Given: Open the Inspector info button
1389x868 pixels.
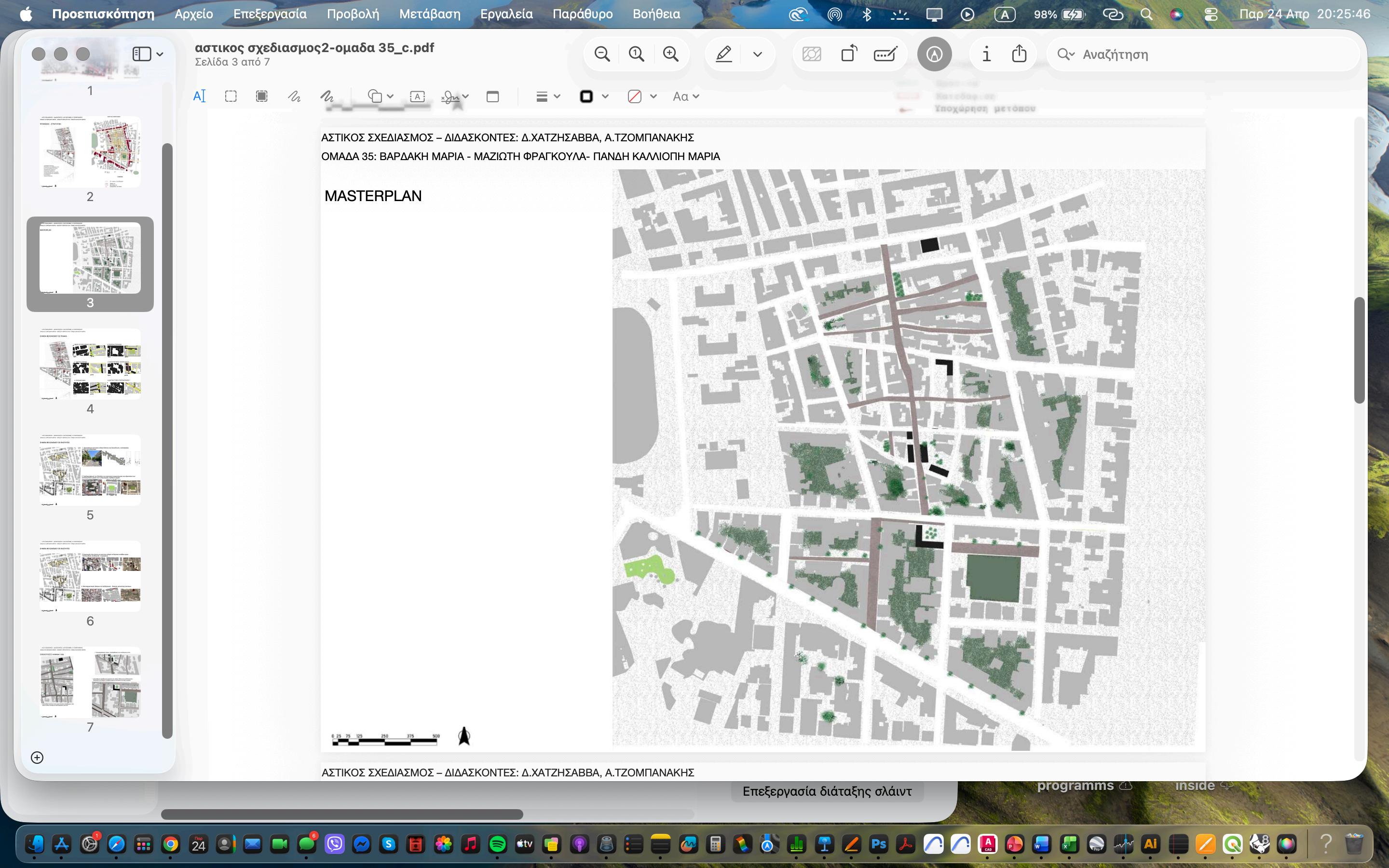Looking at the screenshot, I should (986, 54).
